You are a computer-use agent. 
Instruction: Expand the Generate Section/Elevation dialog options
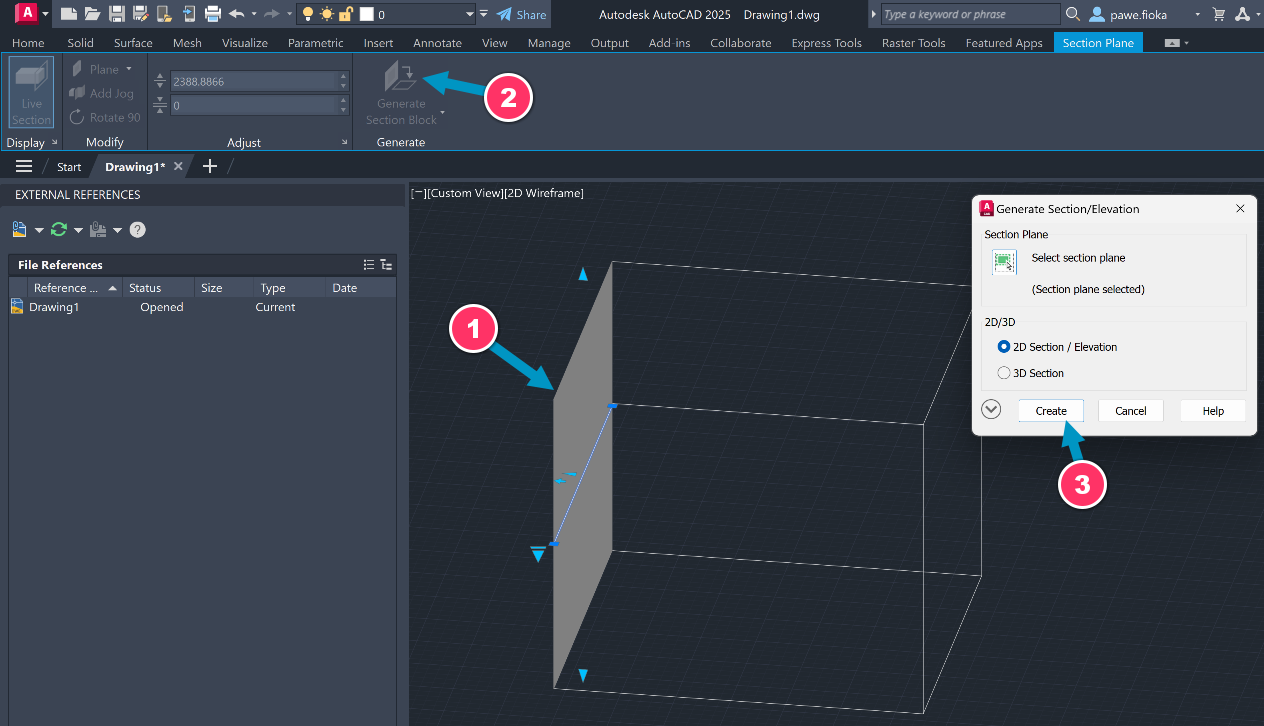click(991, 409)
